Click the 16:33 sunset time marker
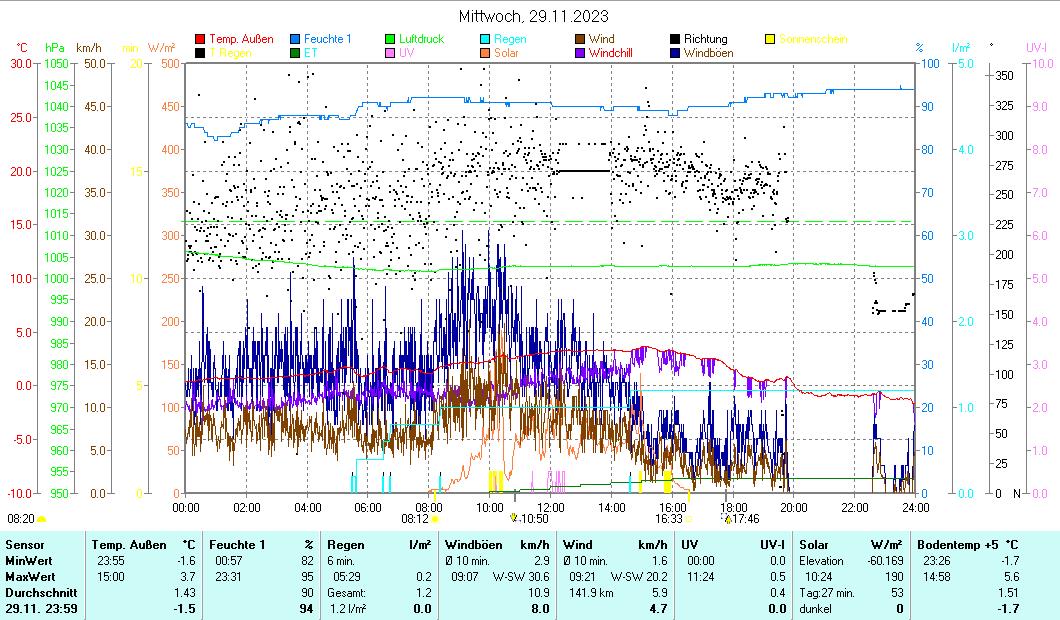1060x620 pixels. [669, 519]
